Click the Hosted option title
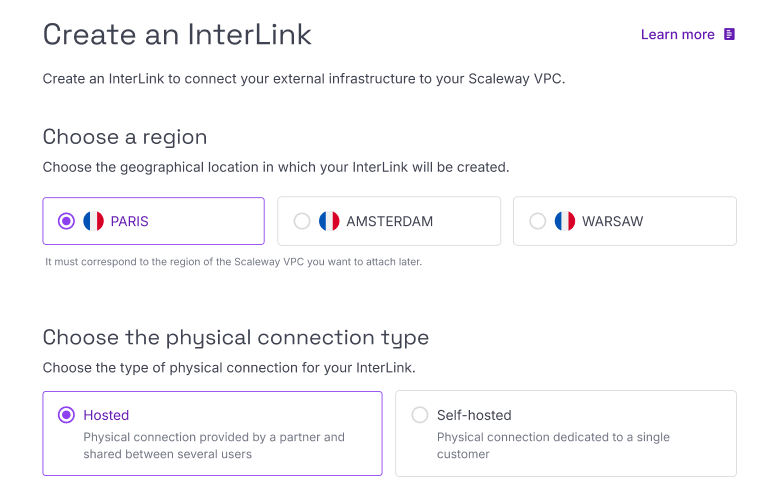The image size is (773, 485). 106,415
